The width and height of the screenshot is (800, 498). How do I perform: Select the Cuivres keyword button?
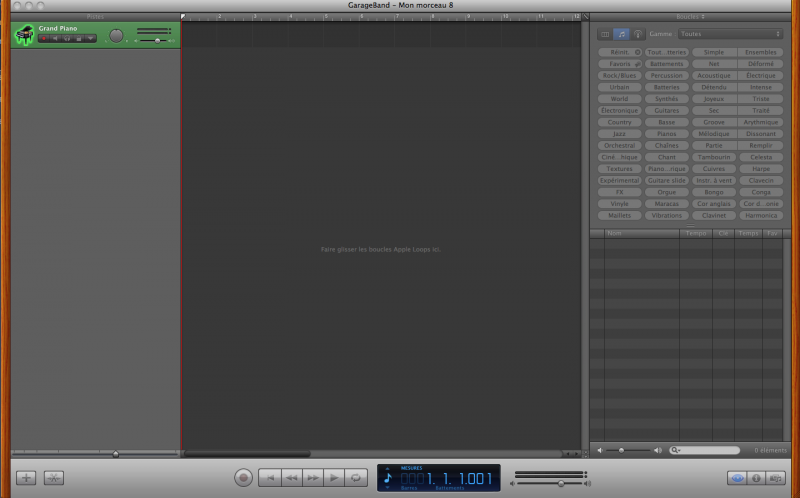pos(714,169)
